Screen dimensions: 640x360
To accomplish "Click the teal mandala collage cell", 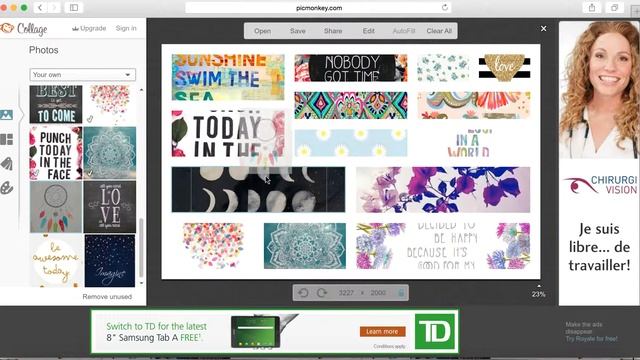I will coord(305,246).
